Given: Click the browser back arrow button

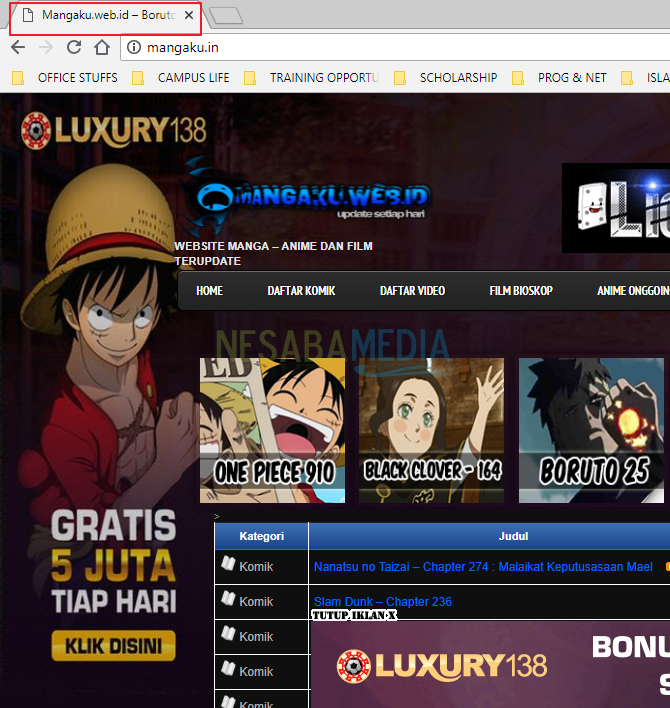Looking at the screenshot, I should pos(18,47).
